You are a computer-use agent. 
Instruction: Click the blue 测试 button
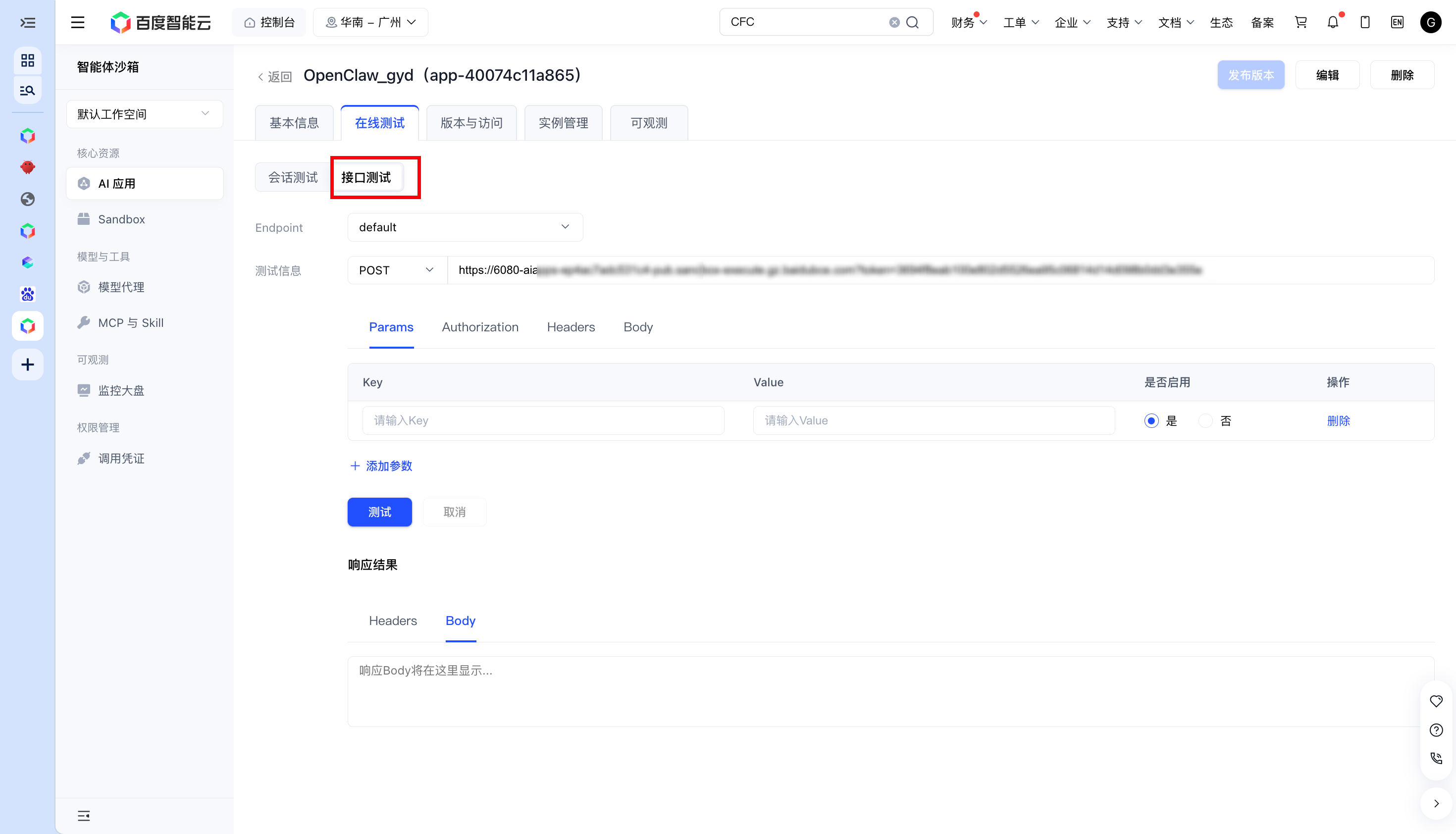[x=380, y=512]
